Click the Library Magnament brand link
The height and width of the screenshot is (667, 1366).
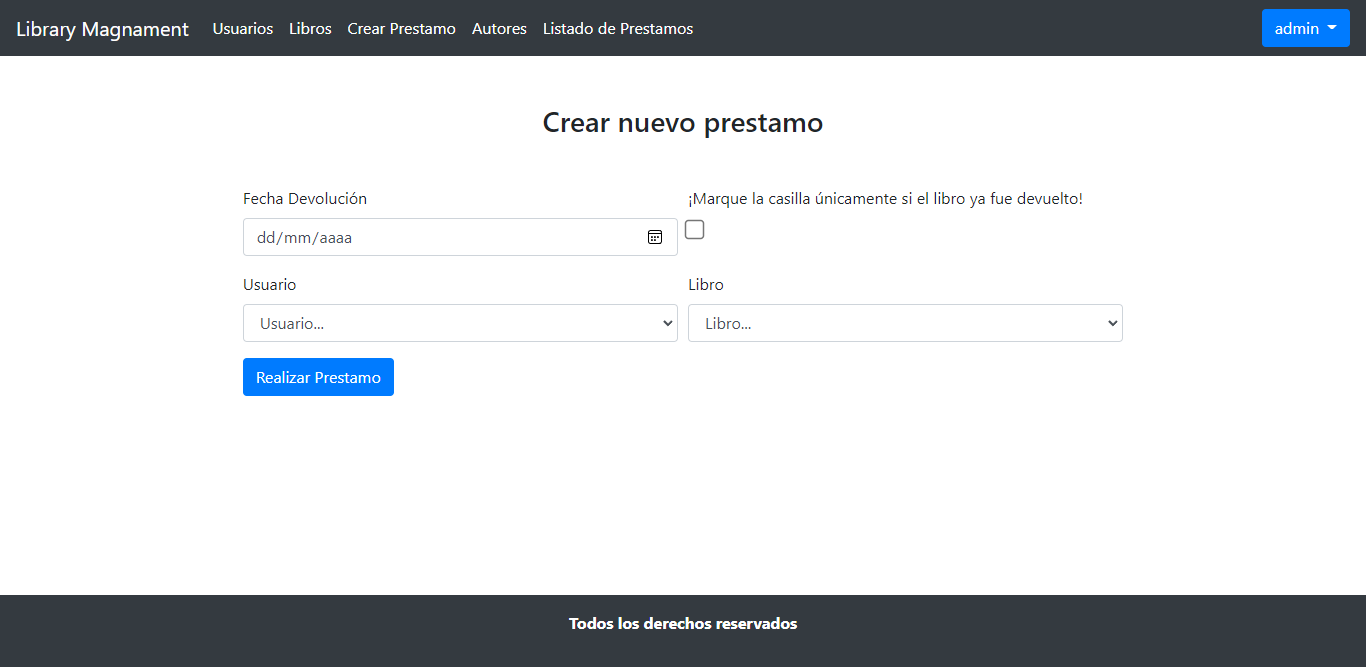102,29
